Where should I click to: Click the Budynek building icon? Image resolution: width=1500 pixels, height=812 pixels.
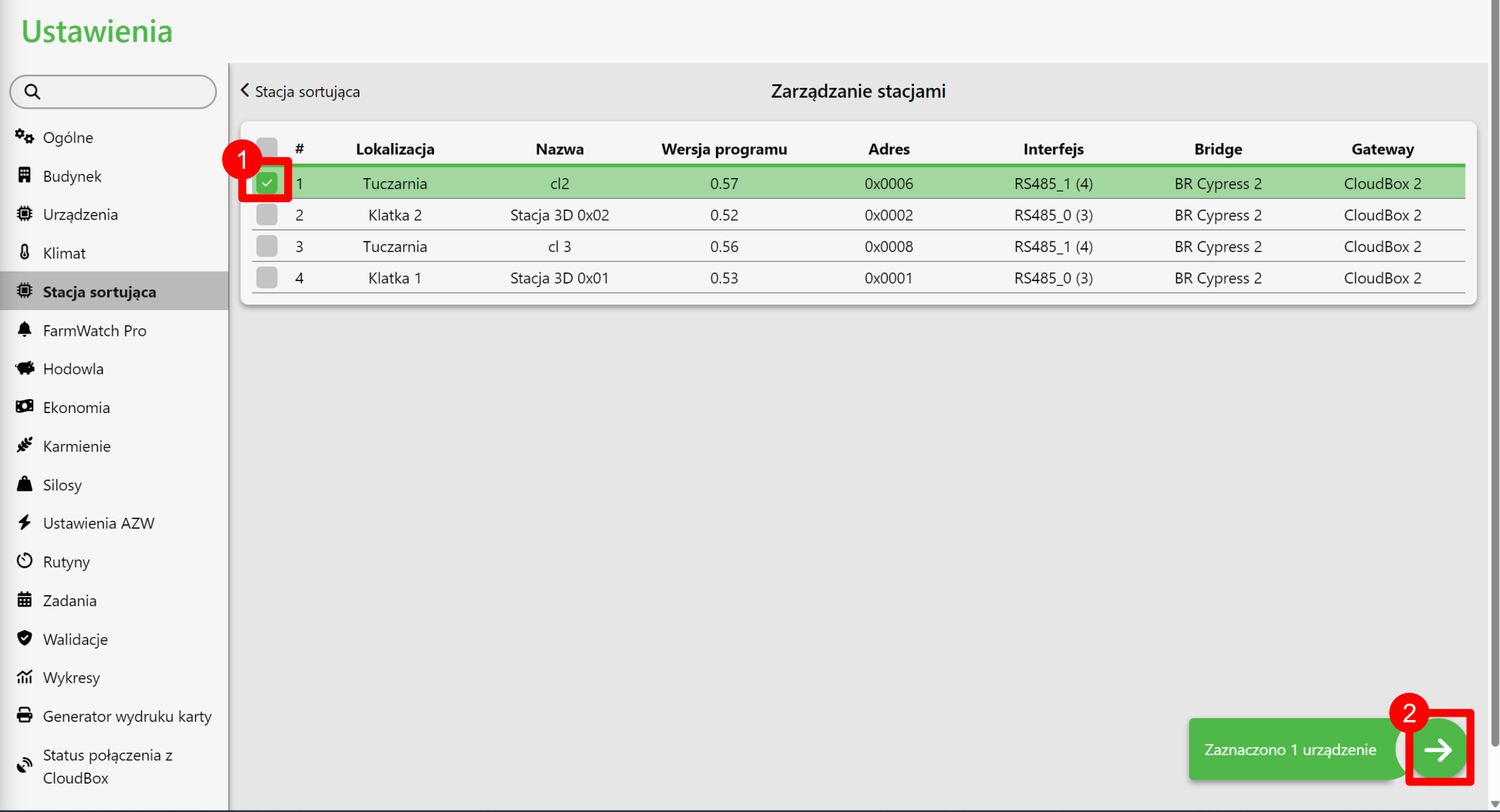pyautogui.click(x=24, y=175)
